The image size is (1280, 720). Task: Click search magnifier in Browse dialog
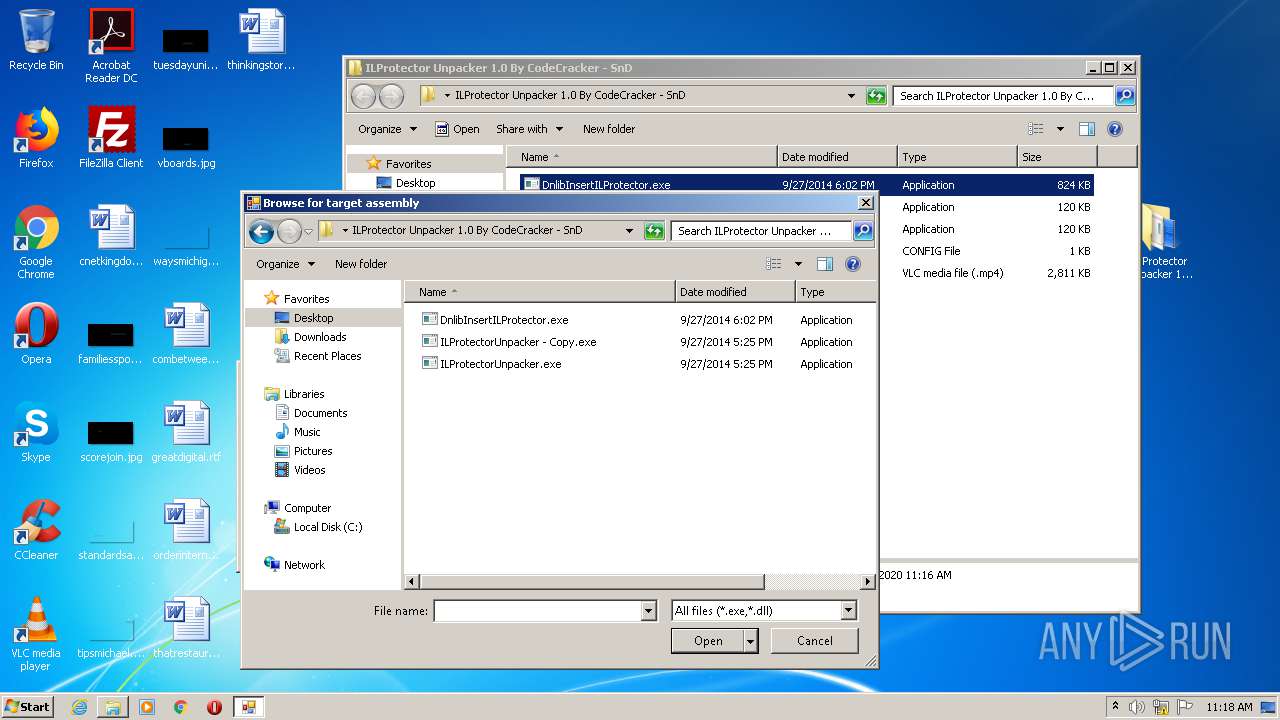[863, 231]
